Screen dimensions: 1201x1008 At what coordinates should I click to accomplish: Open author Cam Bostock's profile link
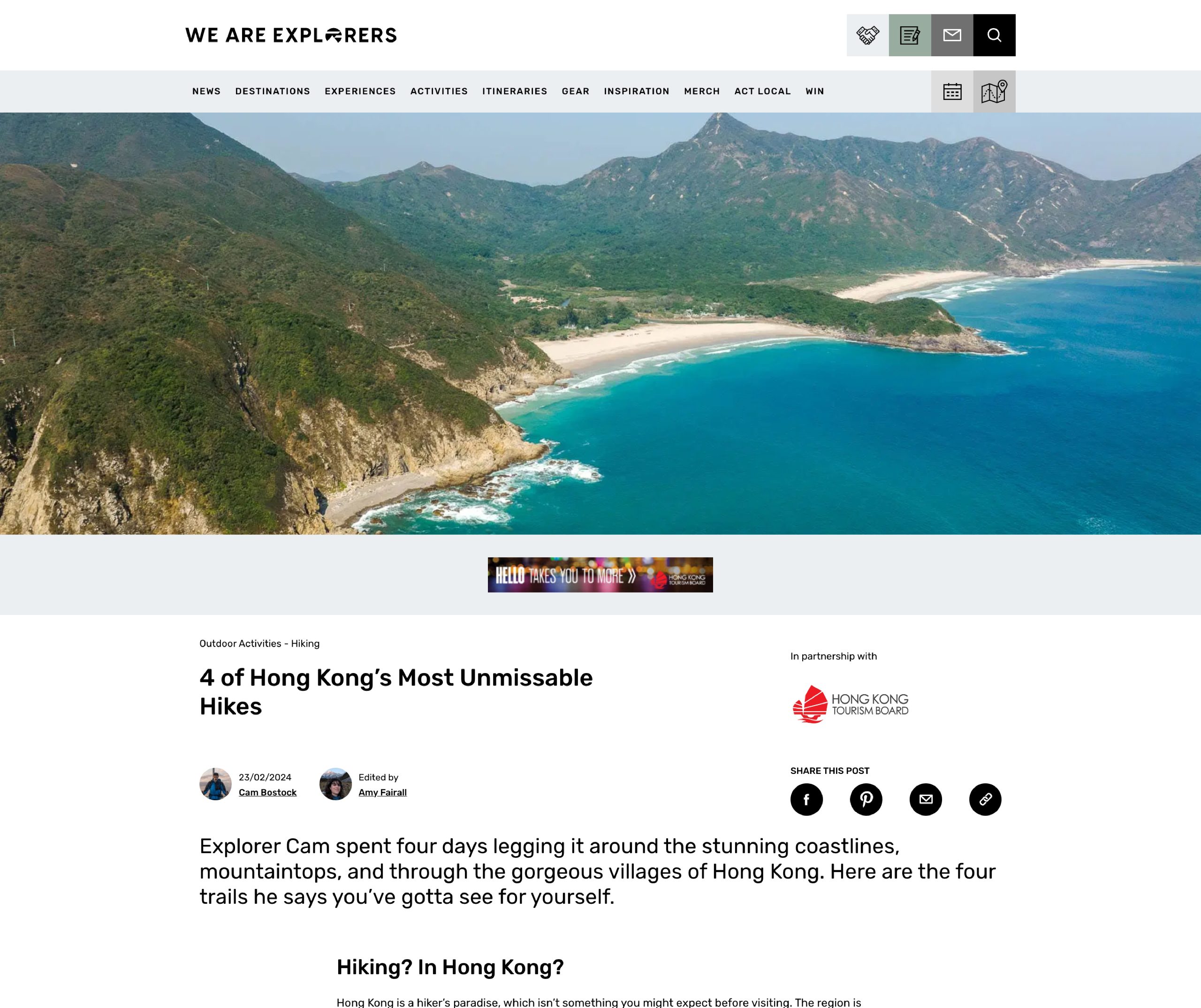(x=268, y=792)
